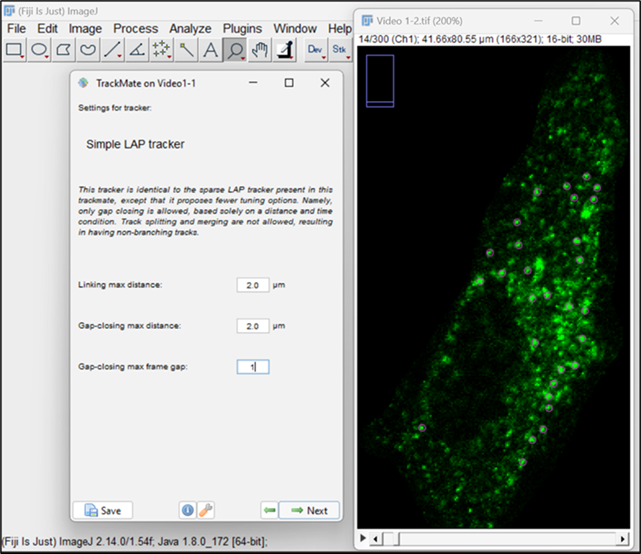Edit the Linking max distance field
The width and height of the screenshot is (641, 554).
253,285
